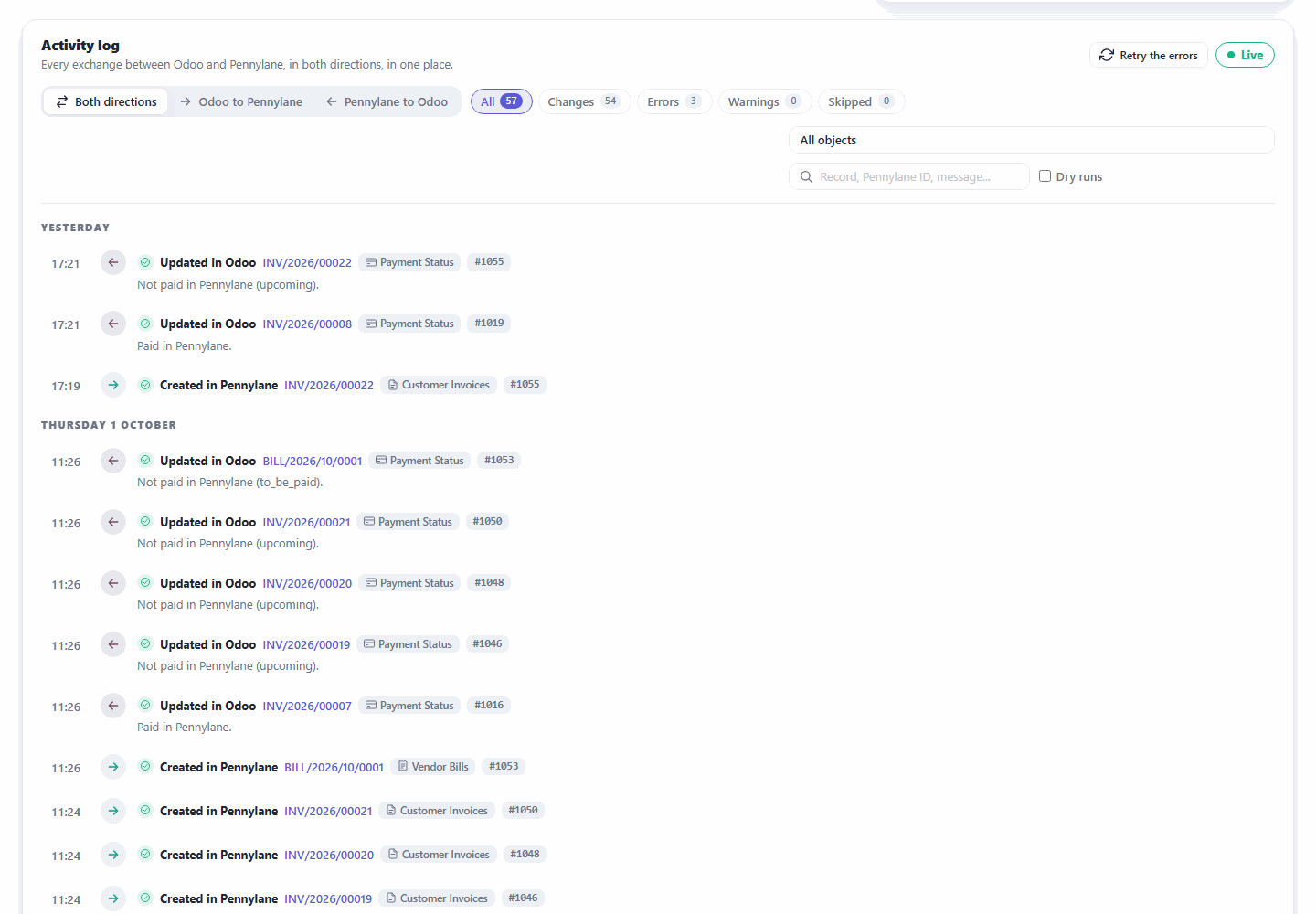1316x914 pixels.
Task: Open the 17:21 INV/2026/00022 Updated in Odoo link
Action: 307,263
